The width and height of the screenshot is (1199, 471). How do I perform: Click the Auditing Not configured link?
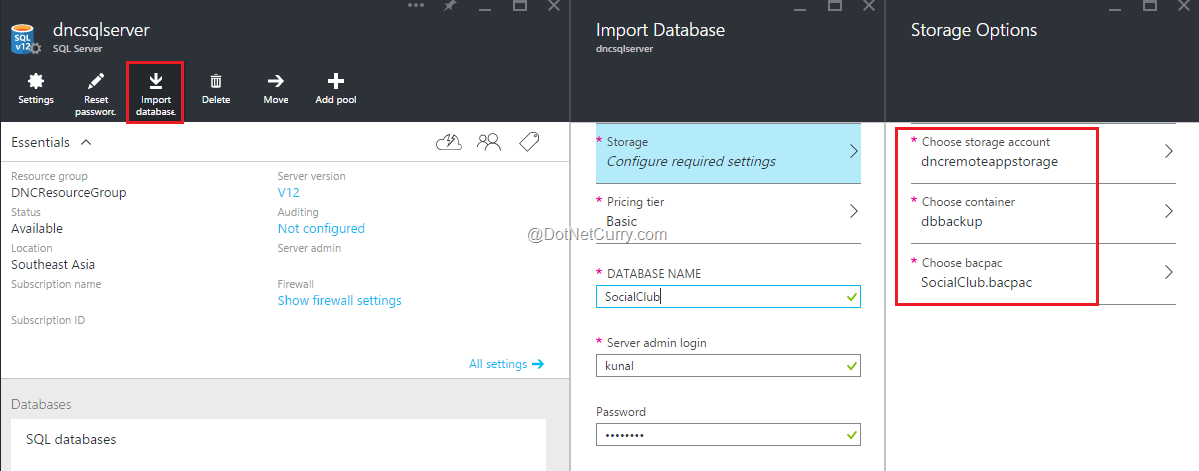pyautogui.click(x=321, y=229)
